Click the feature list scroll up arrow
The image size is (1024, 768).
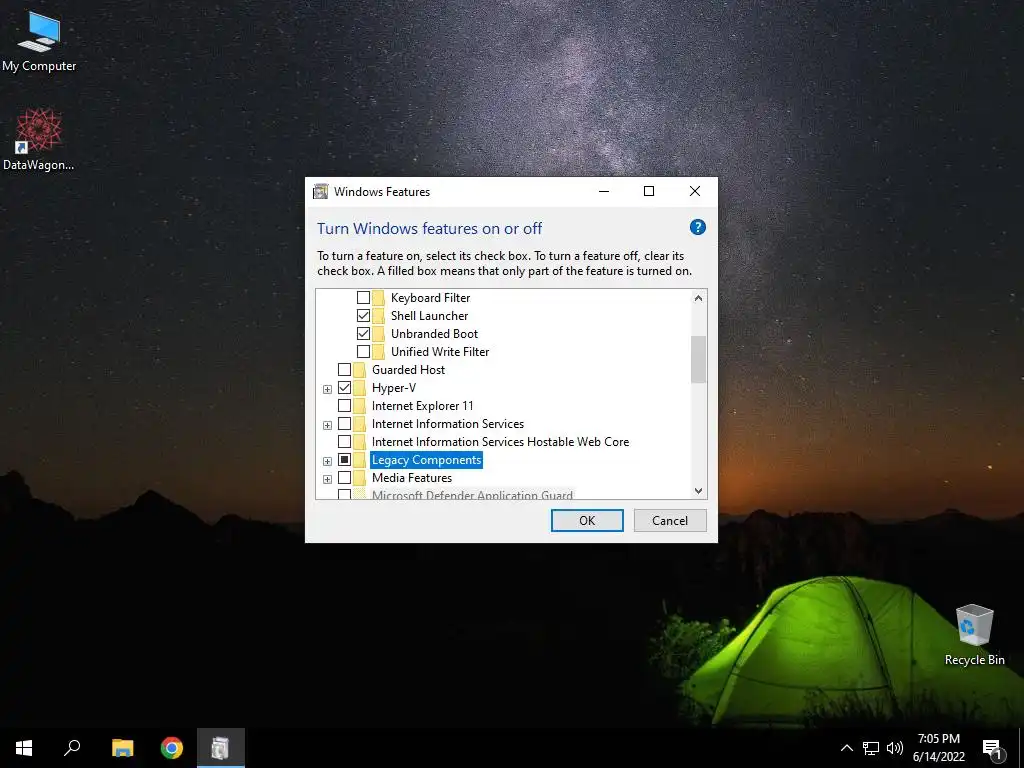[698, 298]
